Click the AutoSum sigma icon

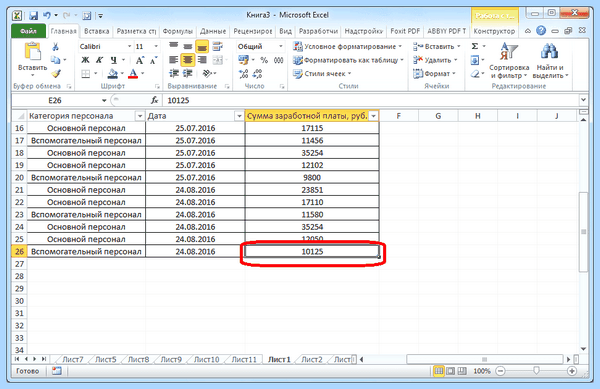point(475,46)
